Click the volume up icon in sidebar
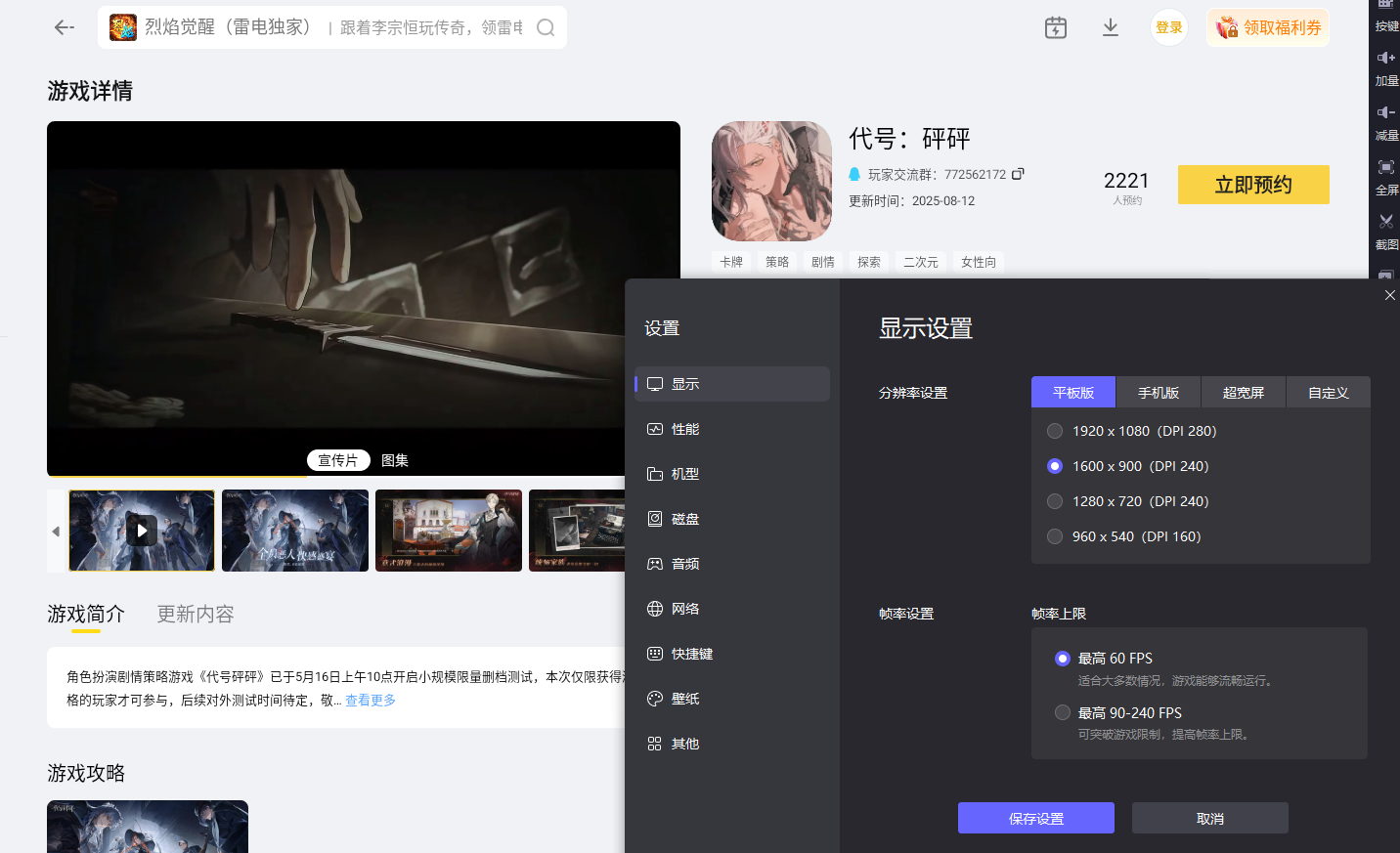Screen dimensions: 1400x853 pyautogui.click(x=1385, y=59)
